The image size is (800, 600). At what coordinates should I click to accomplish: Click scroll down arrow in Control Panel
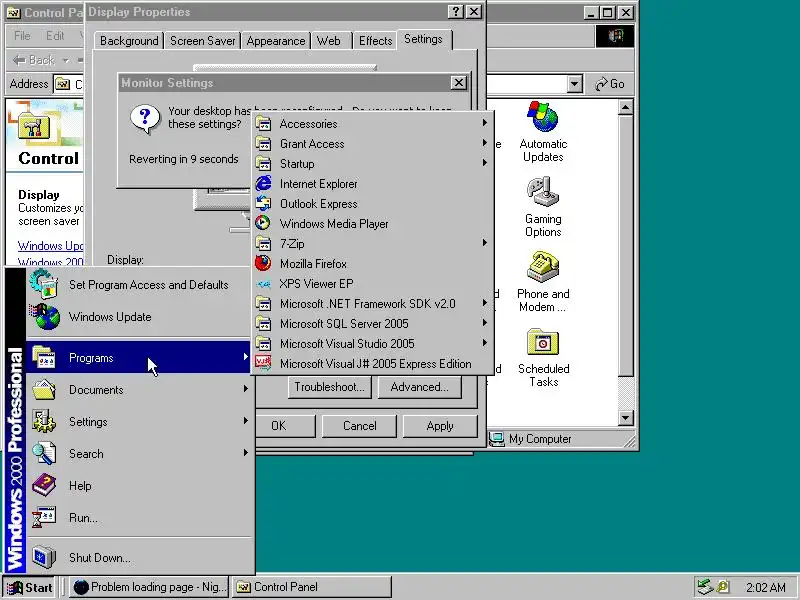626,418
